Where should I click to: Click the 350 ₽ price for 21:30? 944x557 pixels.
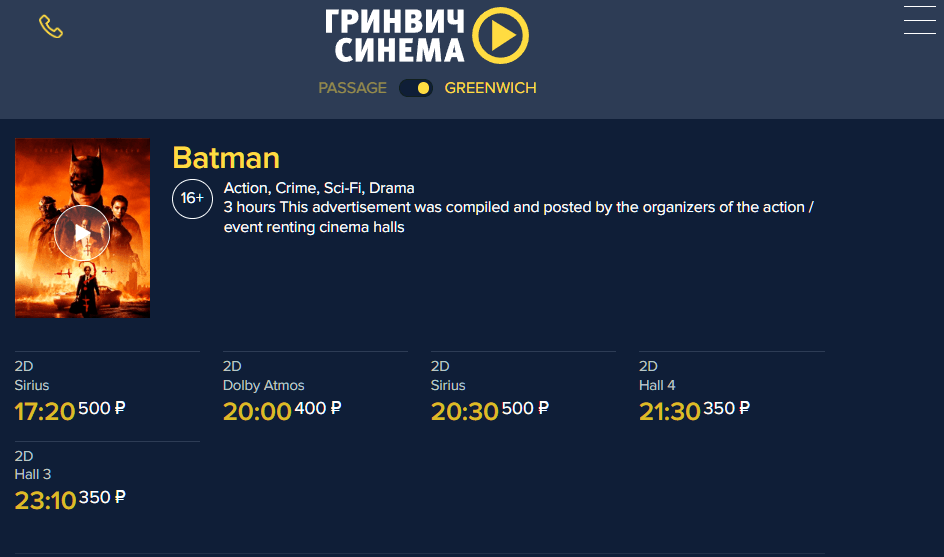point(727,408)
